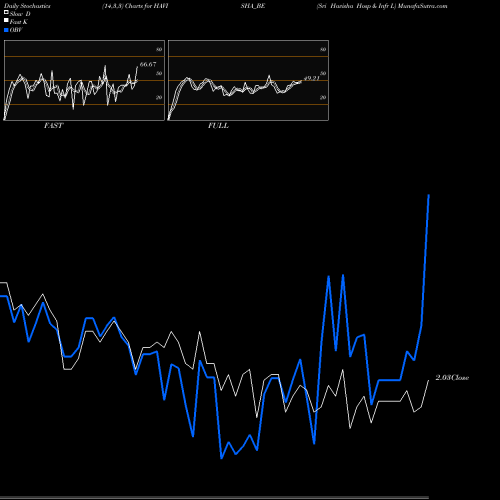Screen dimensions: 500x500
Task: Click the Fast K legend swatch
Action: 6,20
